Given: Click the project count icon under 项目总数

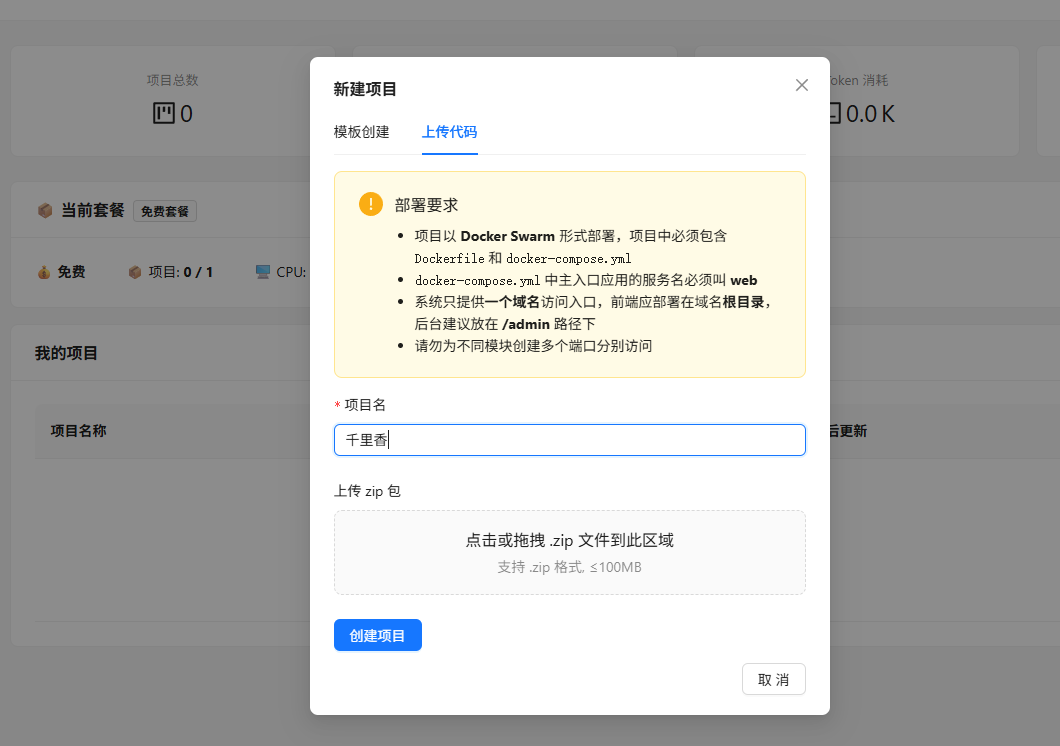Looking at the screenshot, I should 164,113.
